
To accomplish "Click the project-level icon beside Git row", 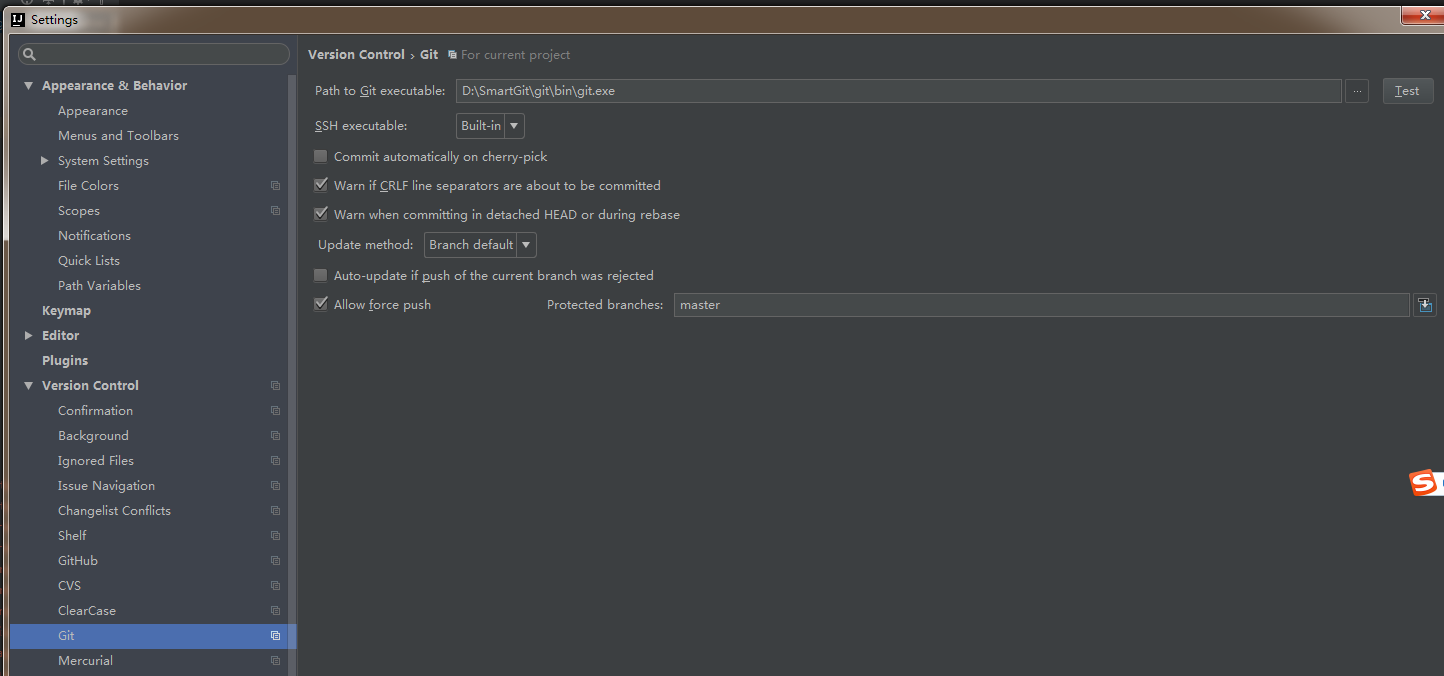I will [275, 636].
